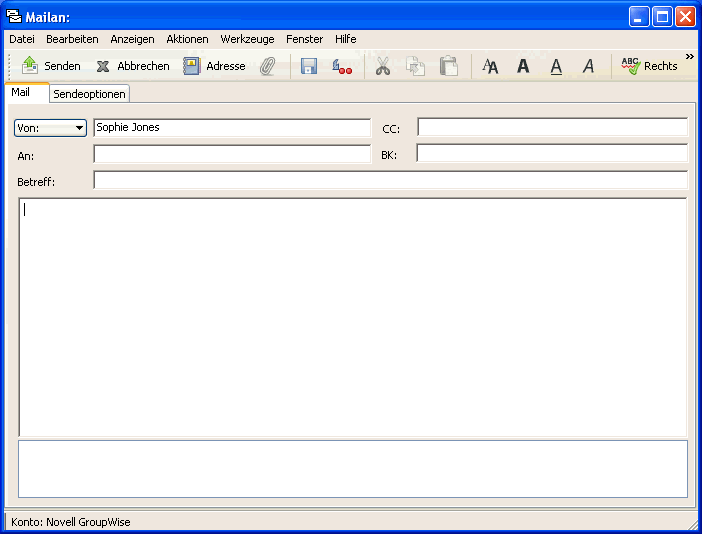Paste using the clipboard icon
Image resolution: width=702 pixels, height=534 pixels.
(x=449, y=66)
